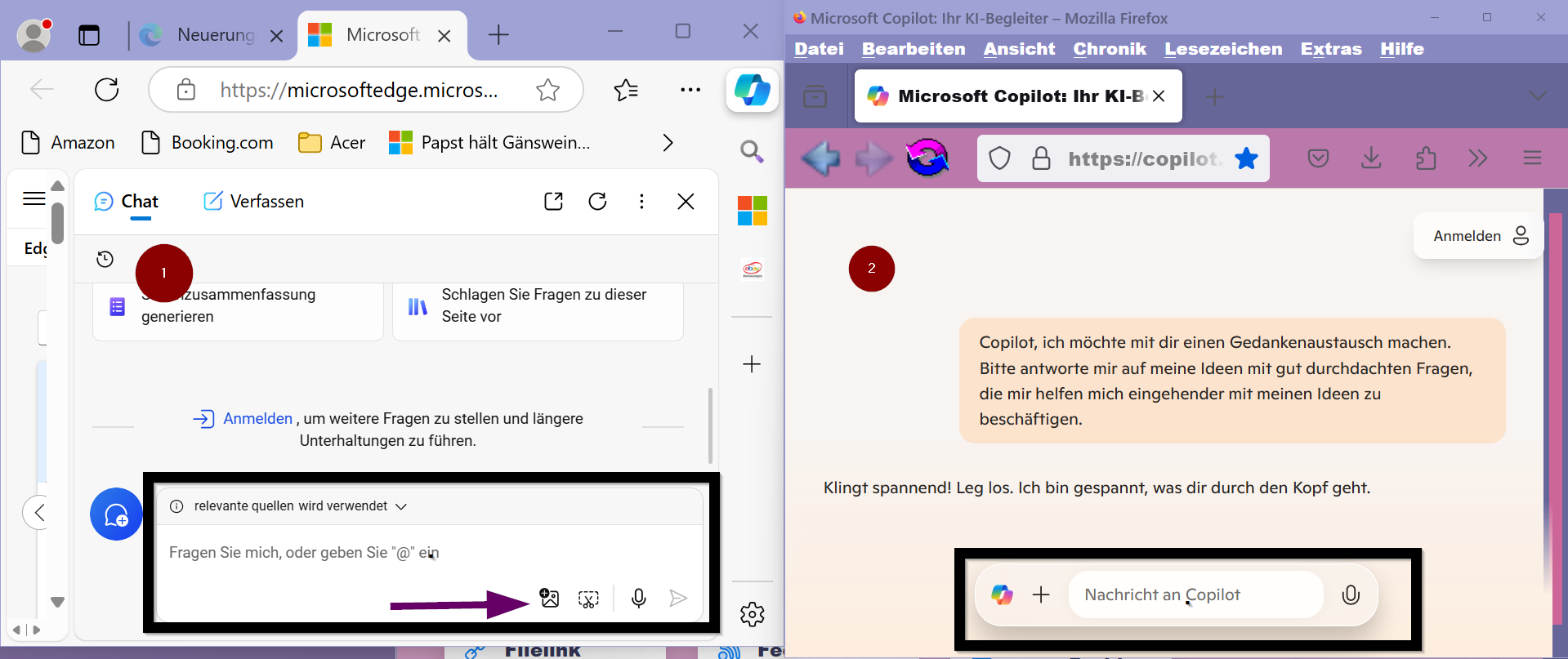Image resolution: width=1568 pixels, height=659 pixels.
Task: View site information lock icon in Edge
Action: [186, 89]
